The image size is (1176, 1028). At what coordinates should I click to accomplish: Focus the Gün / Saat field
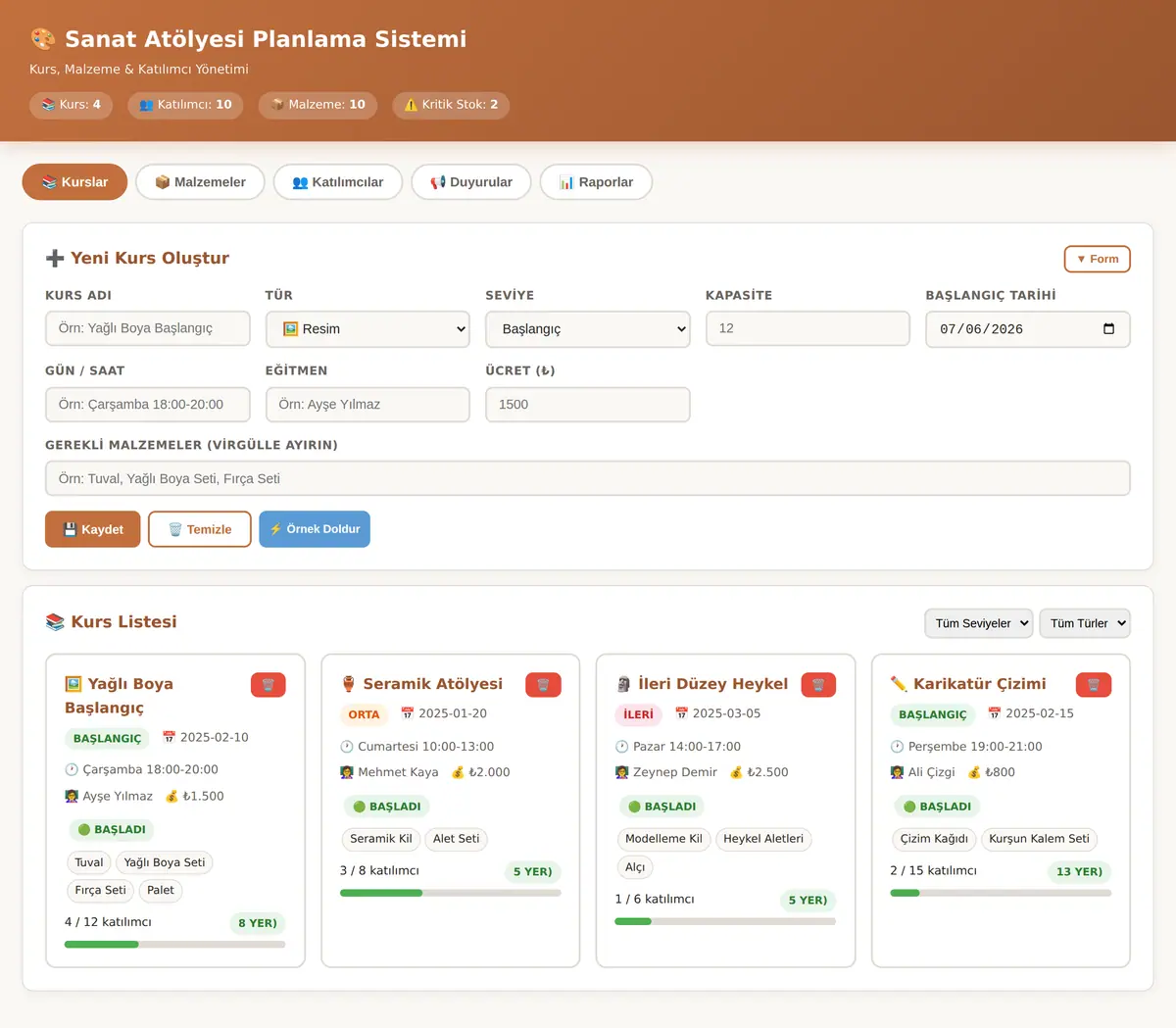click(x=148, y=404)
